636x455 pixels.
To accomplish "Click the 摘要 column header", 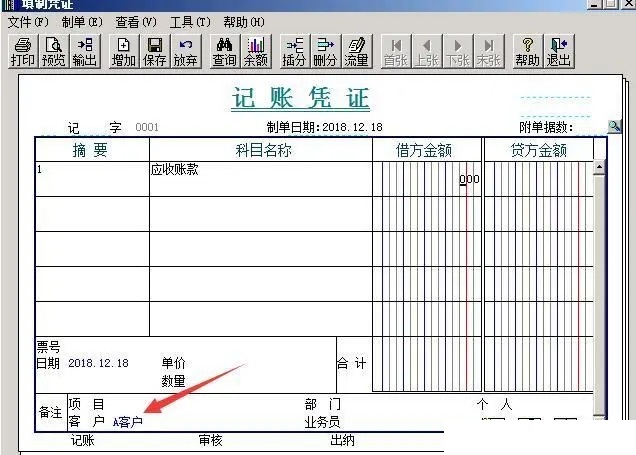I will [90, 150].
